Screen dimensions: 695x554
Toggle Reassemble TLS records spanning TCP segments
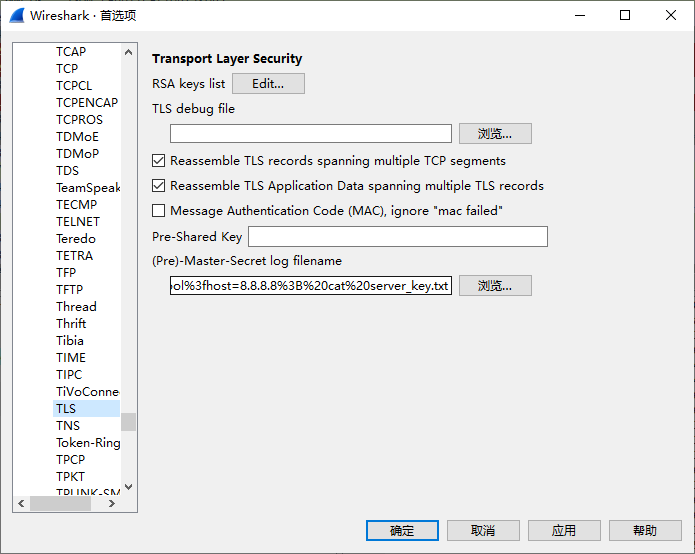(x=158, y=160)
